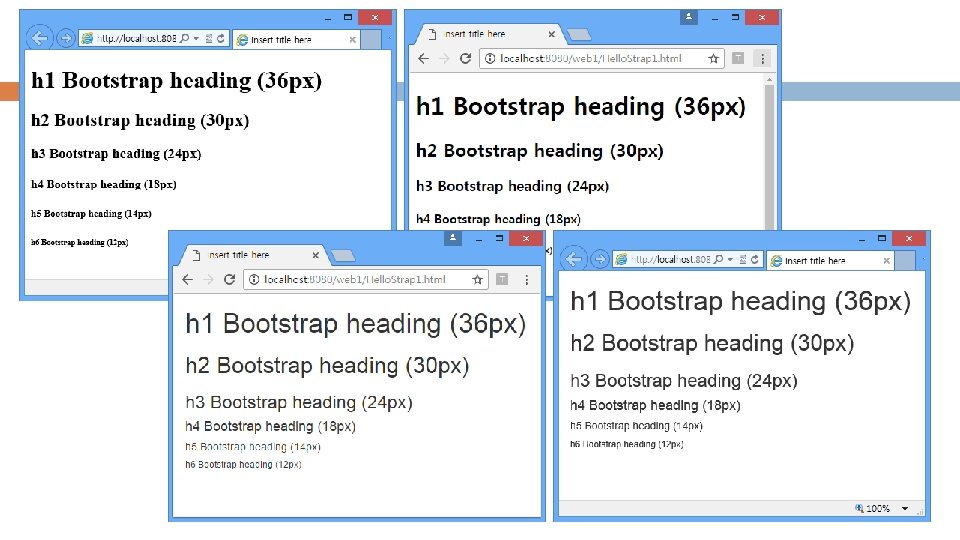View site information icon in bottom-left Chrome address bar
Image resolution: width=960 pixels, height=540 pixels.
click(254, 279)
